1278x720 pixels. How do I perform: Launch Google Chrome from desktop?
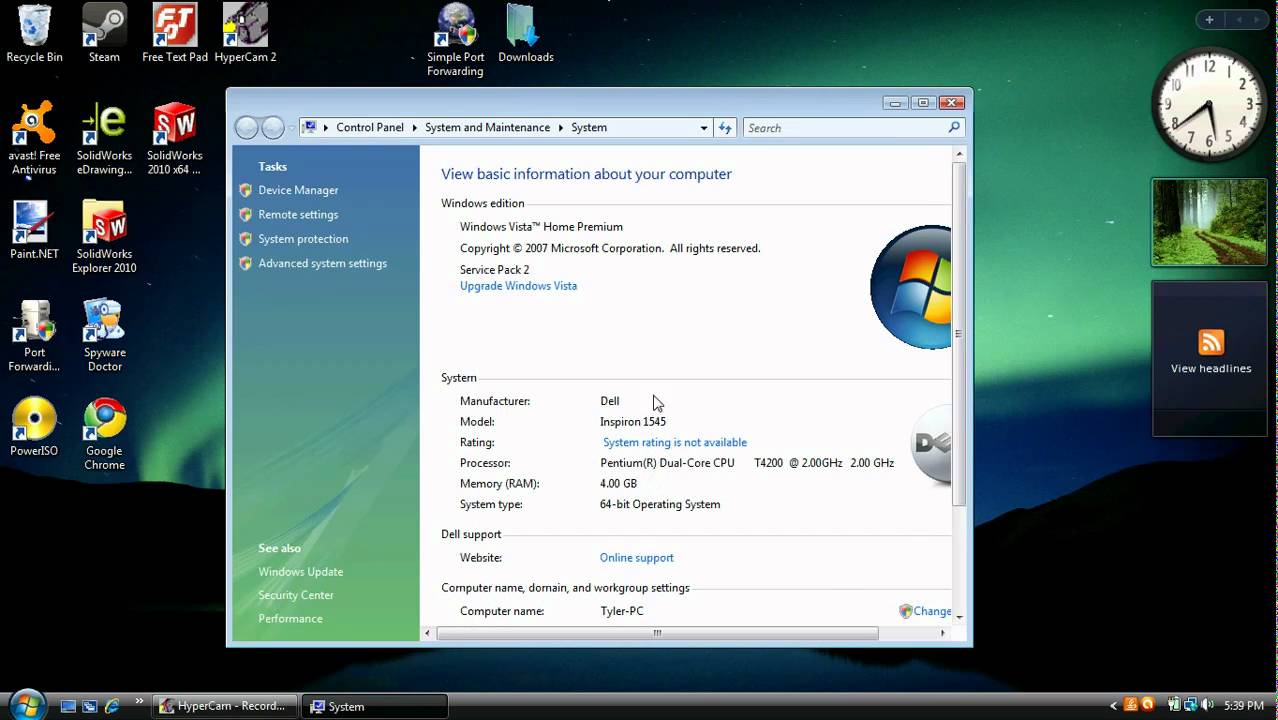(x=104, y=434)
